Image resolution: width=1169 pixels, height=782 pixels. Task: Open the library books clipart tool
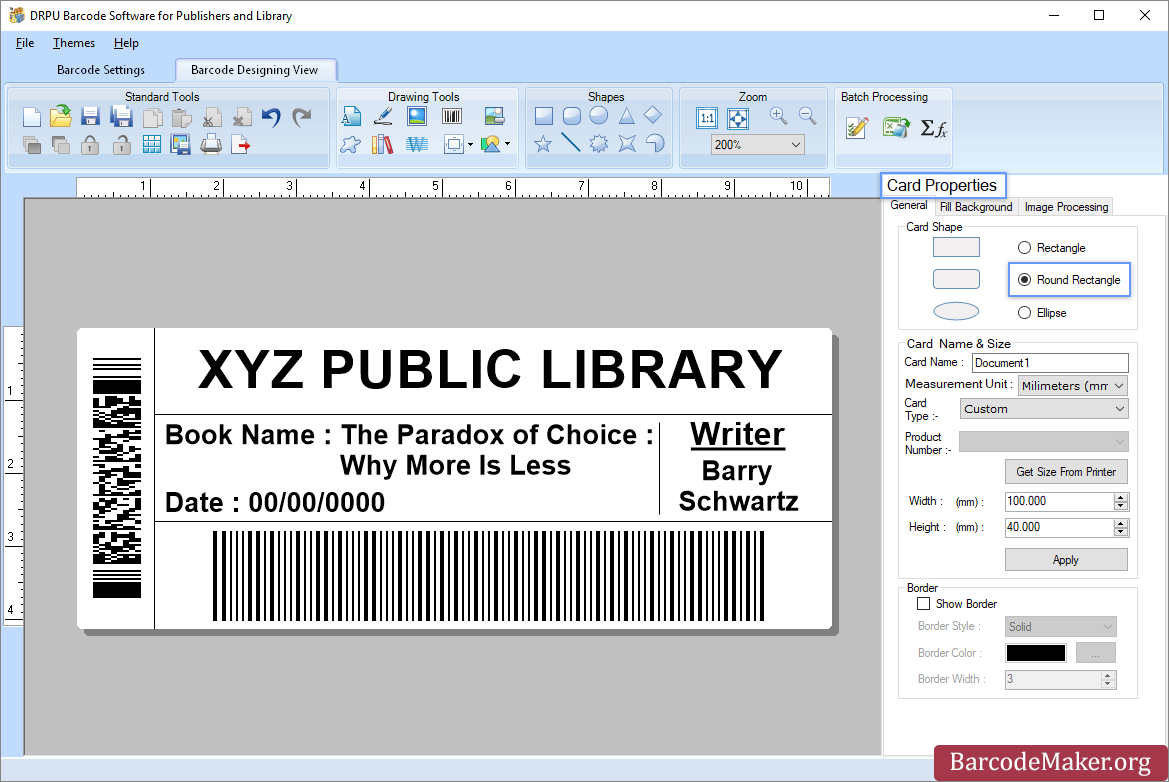point(382,144)
